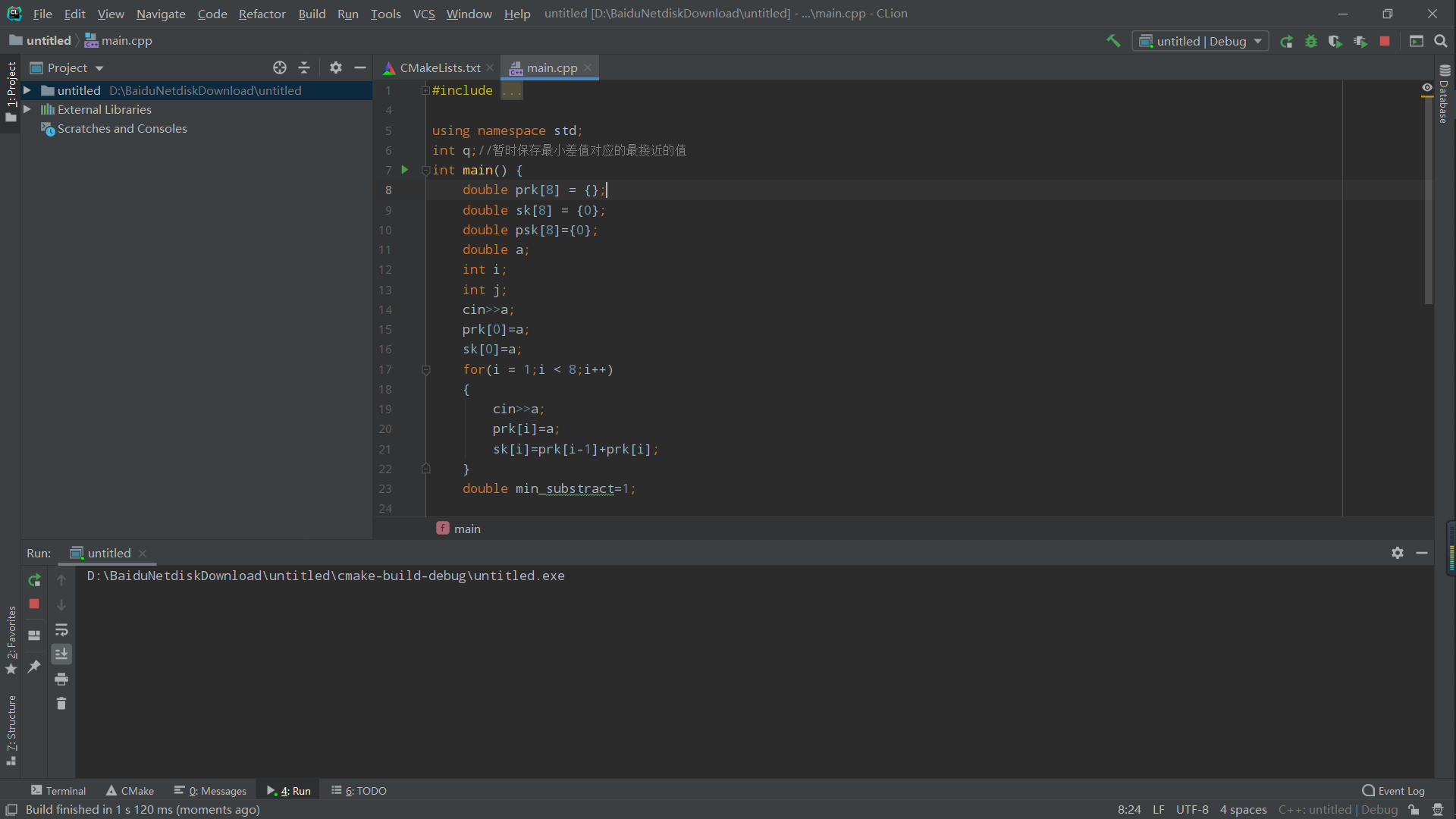The height and width of the screenshot is (819, 1456).
Task: Expand the untitled project folder
Action: pyautogui.click(x=27, y=90)
